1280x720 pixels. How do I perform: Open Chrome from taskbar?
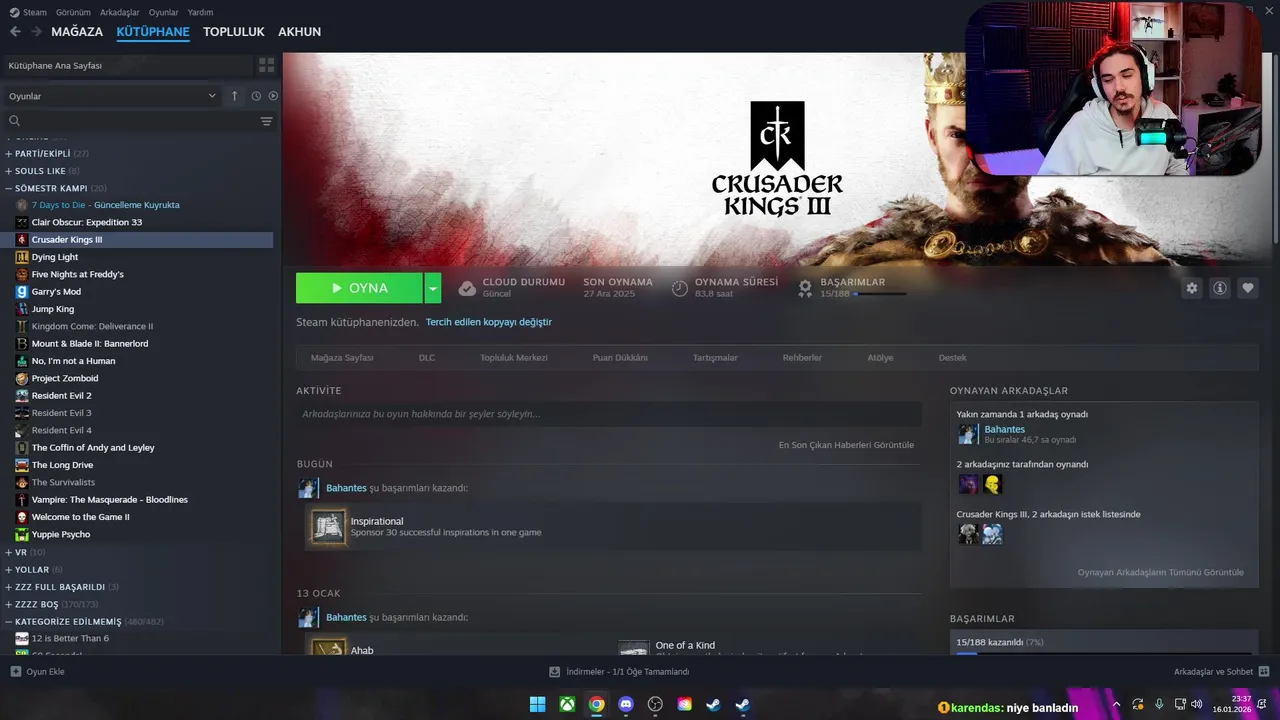pos(596,704)
